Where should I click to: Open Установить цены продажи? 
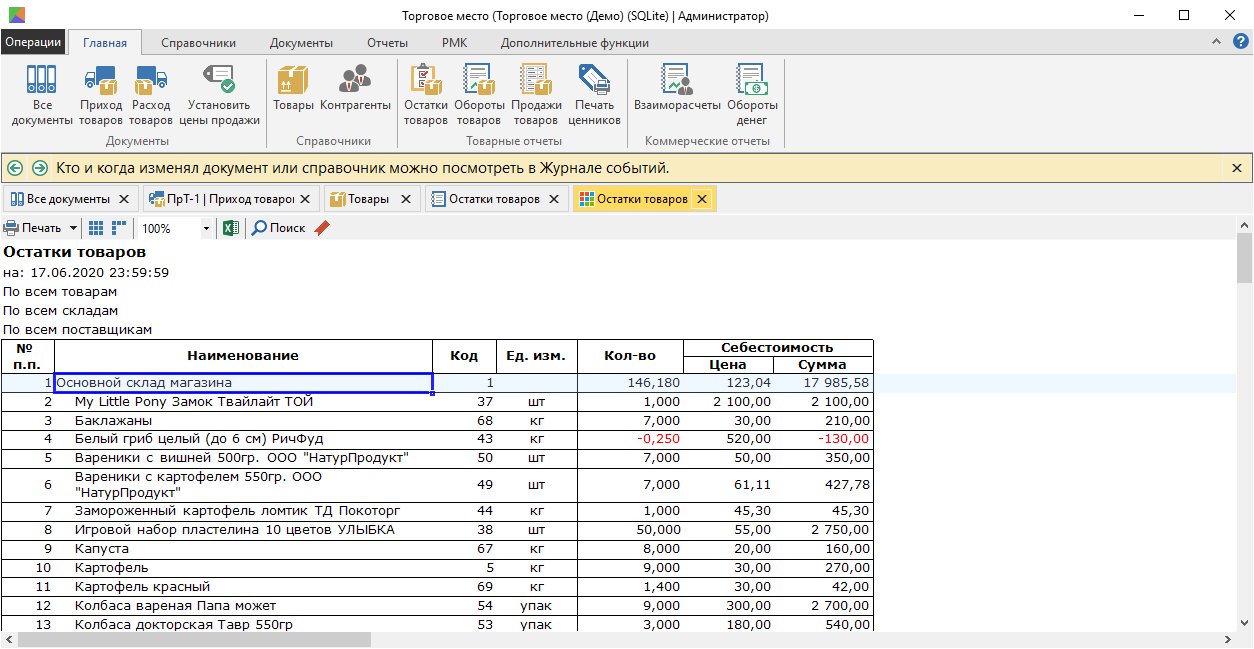219,95
